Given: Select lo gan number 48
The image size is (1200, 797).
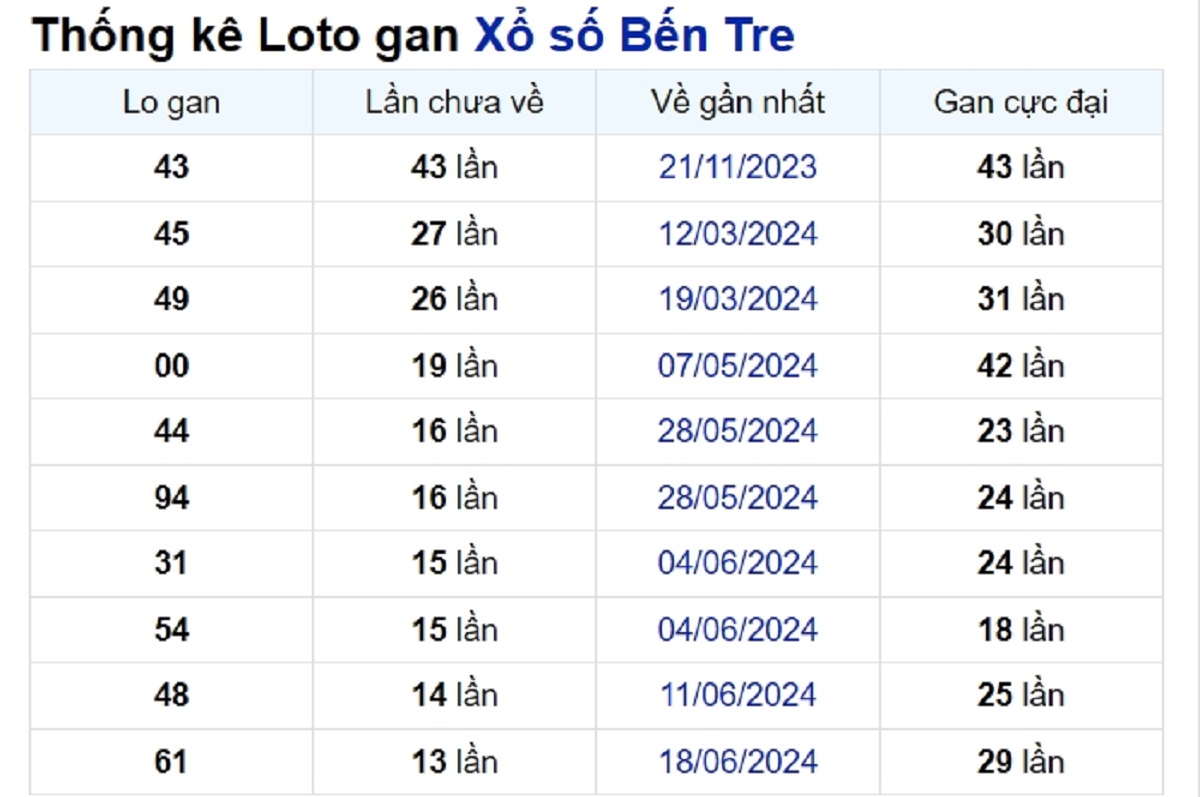Looking at the screenshot, I should [x=171, y=695].
